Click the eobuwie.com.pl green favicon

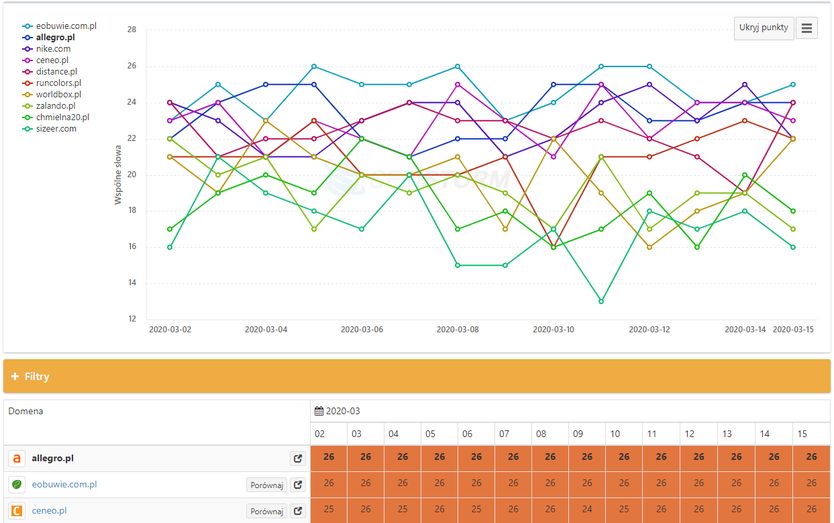(17, 484)
